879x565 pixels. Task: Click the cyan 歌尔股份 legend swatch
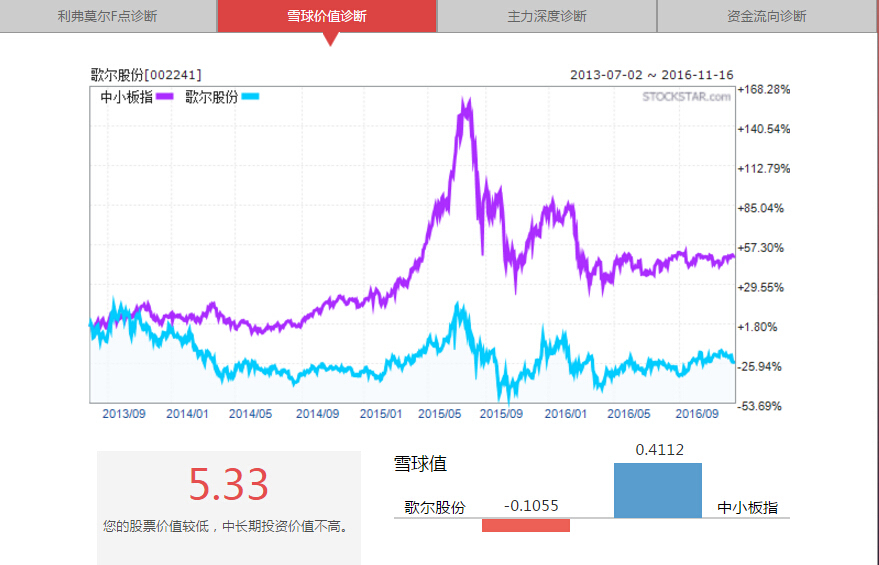250,96
